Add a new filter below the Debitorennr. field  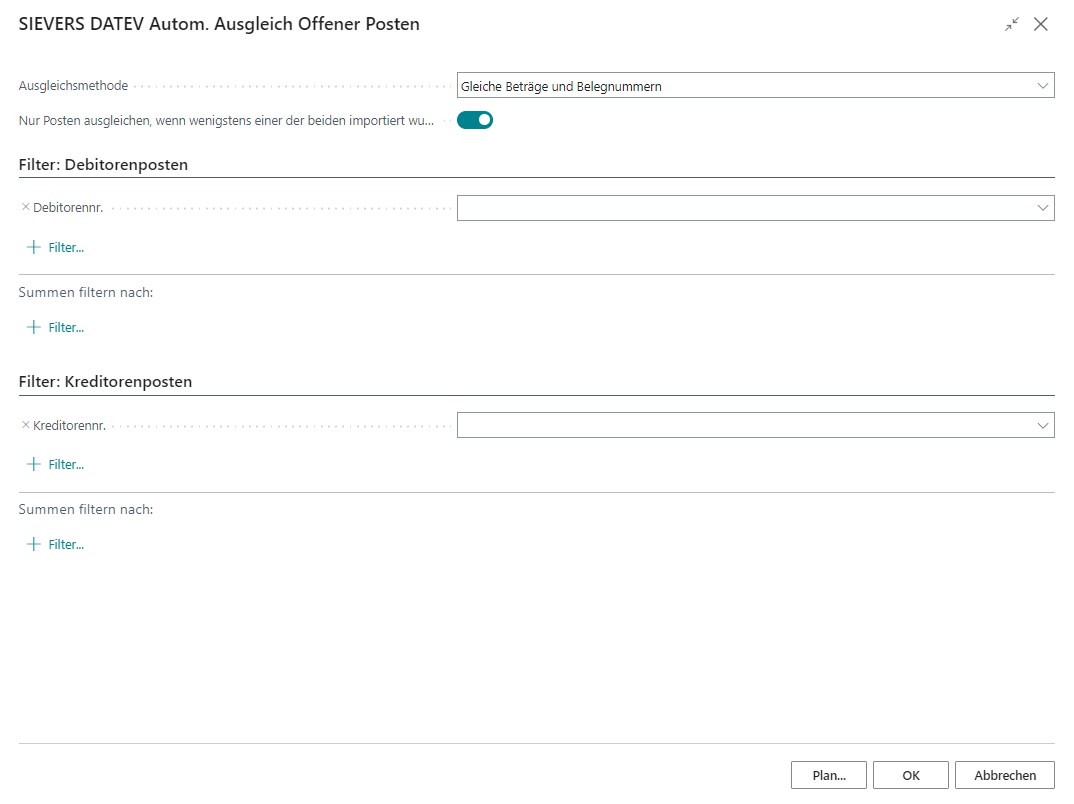point(56,247)
